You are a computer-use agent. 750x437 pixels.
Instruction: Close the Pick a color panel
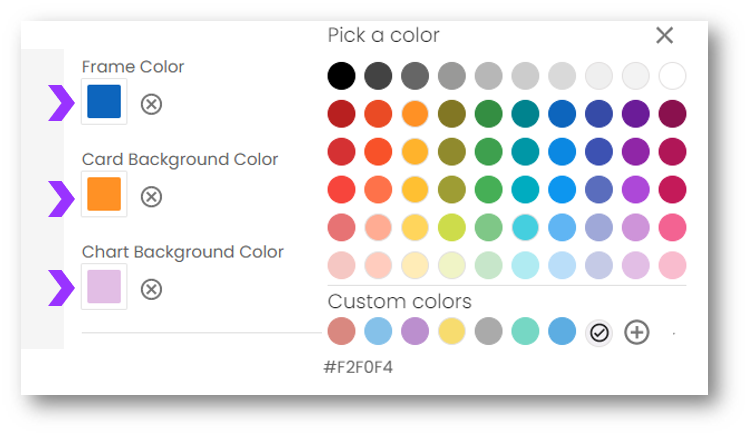coord(664,36)
